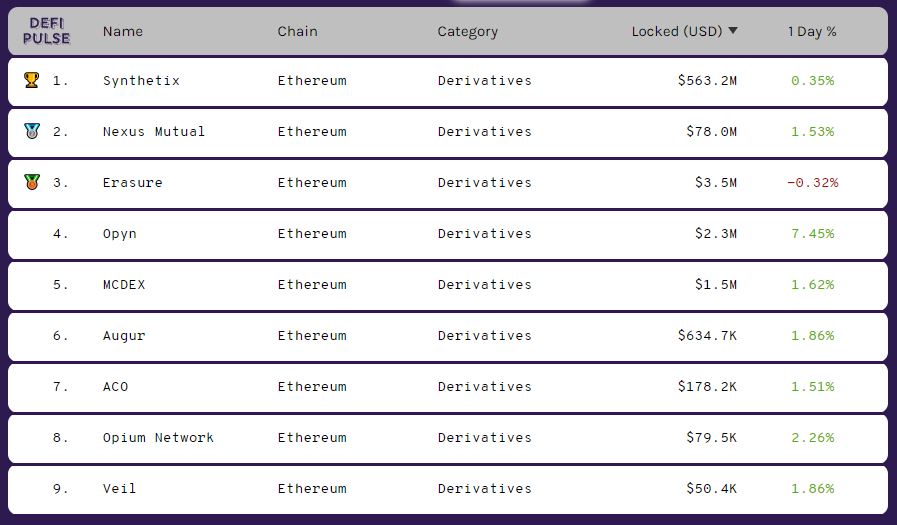The width and height of the screenshot is (897, 525).
Task: Sort by the Chain column header
Action: coord(297,31)
